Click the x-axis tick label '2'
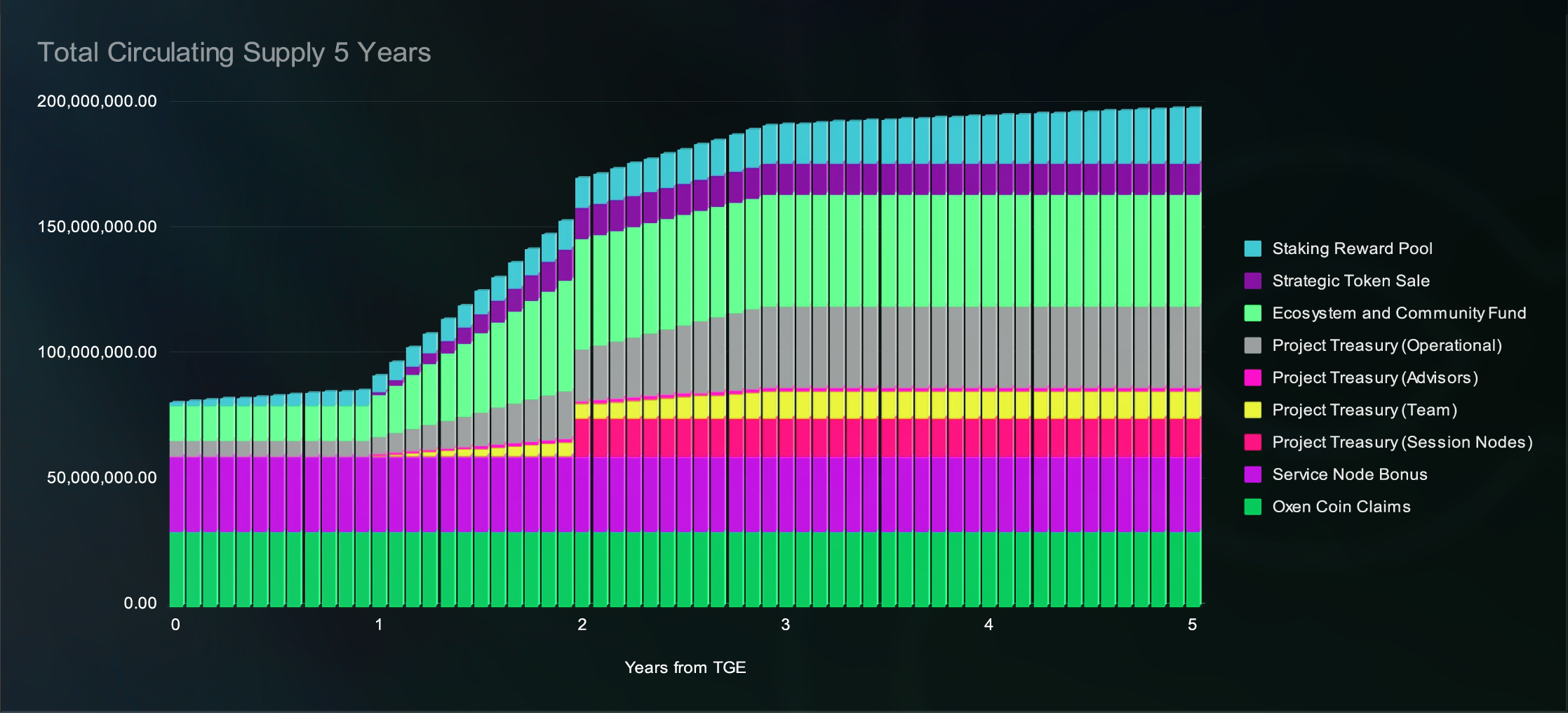Screen dimensions: 1568x713 pyautogui.click(x=582, y=625)
